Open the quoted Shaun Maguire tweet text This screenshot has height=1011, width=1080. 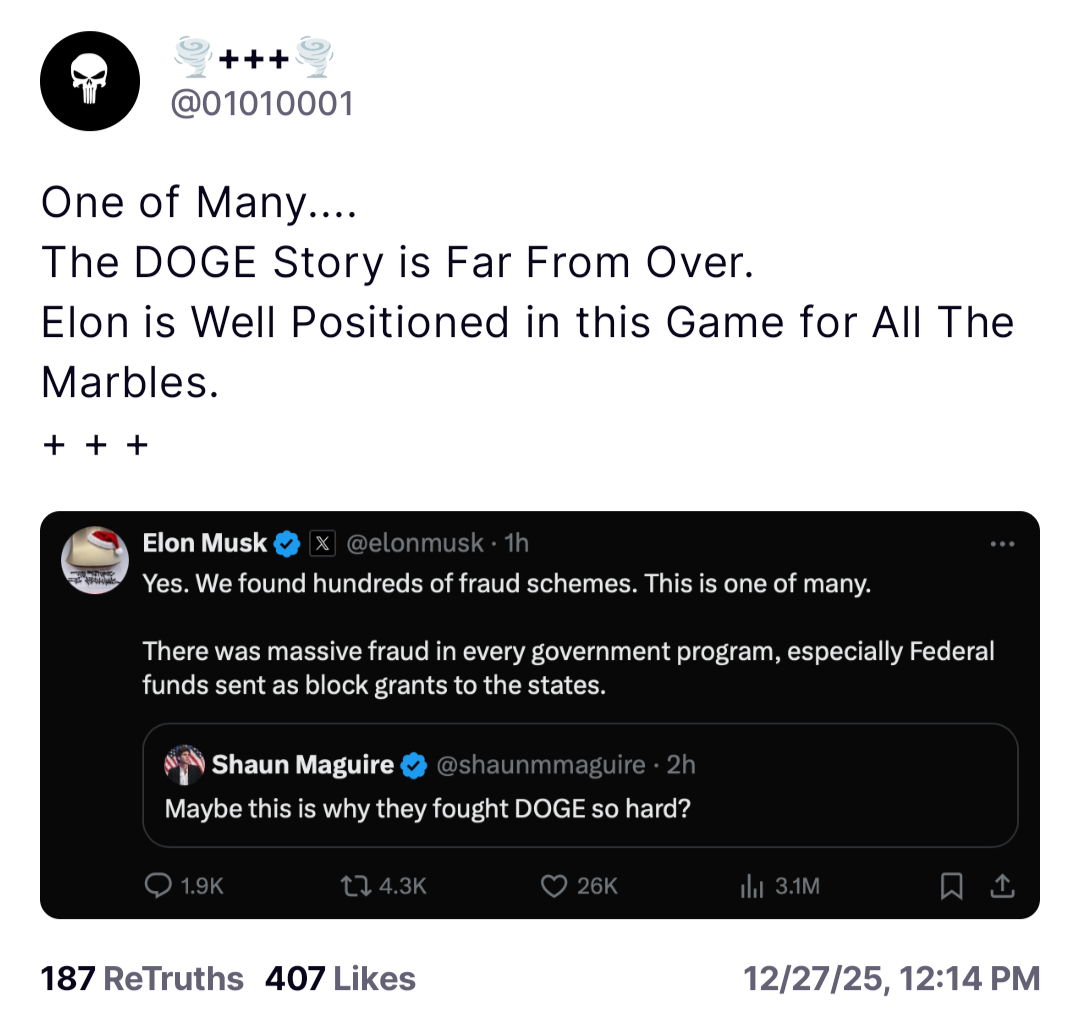click(x=427, y=807)
